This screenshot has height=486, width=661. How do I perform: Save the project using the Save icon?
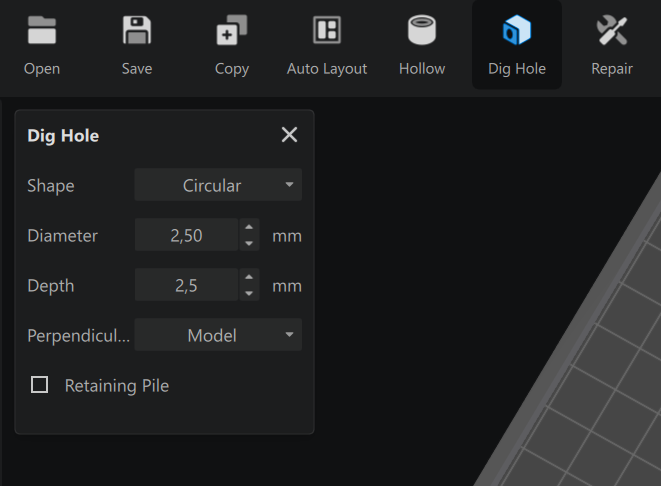tap(137, 30)
